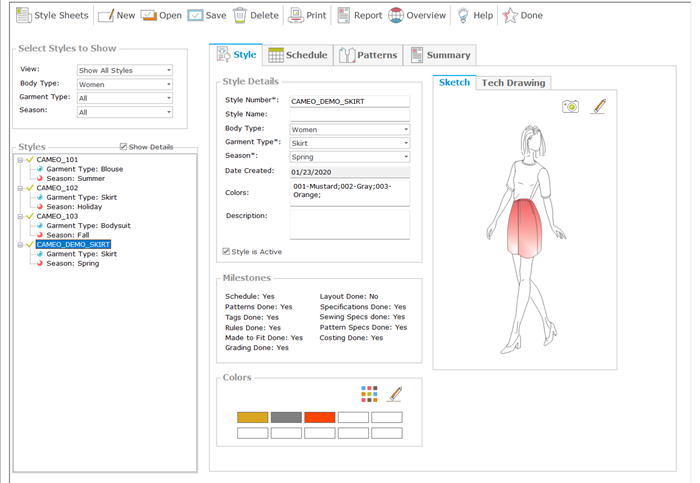This screenshot has width=700, height=483.
Task: Select the orange color swatch
Action: (320, 417)
